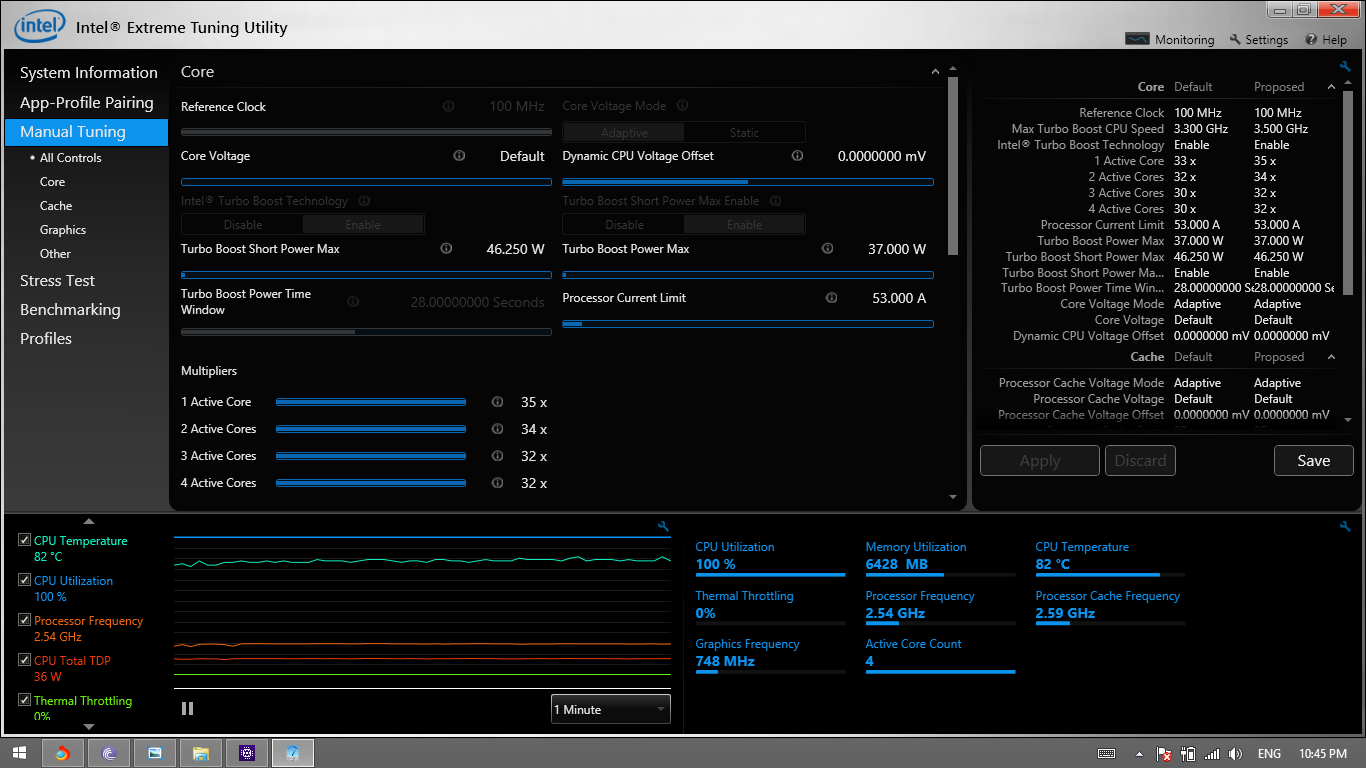Click info icon for 1 Active Core multiplier
Image resolution: width=1366 pixels, height=768 pixels.
click(497, 402)
